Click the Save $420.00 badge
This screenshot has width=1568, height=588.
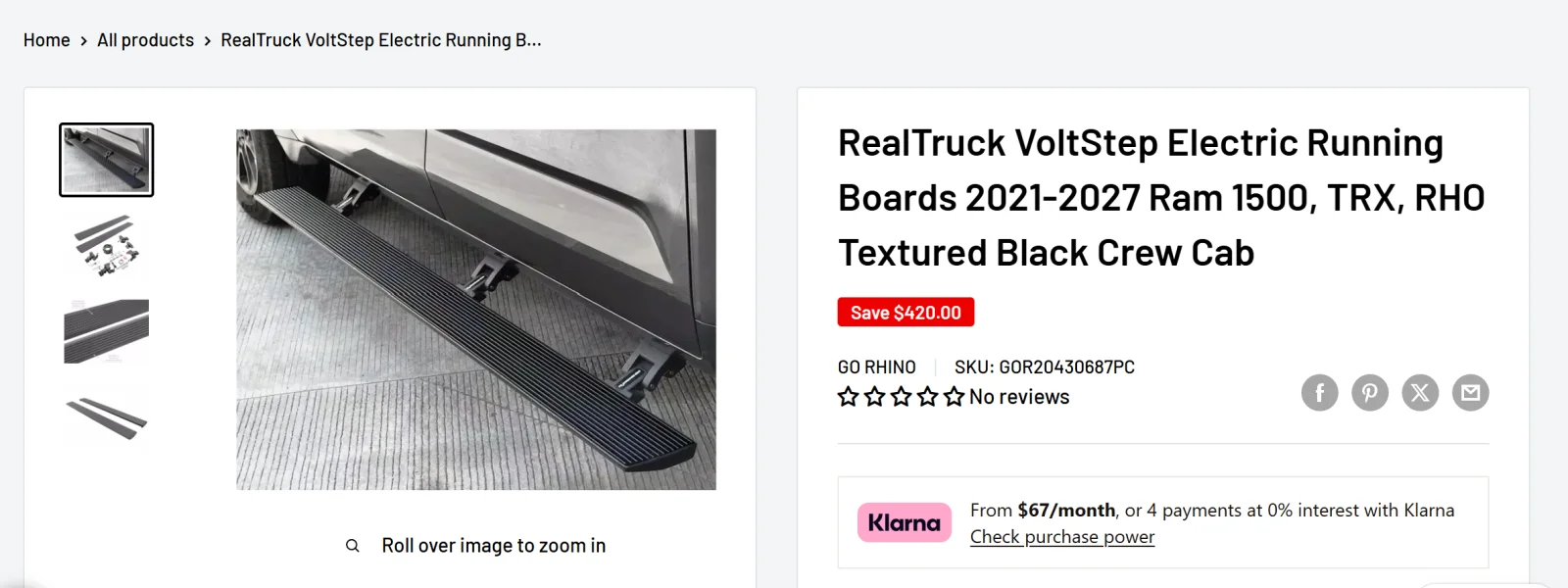906,313
